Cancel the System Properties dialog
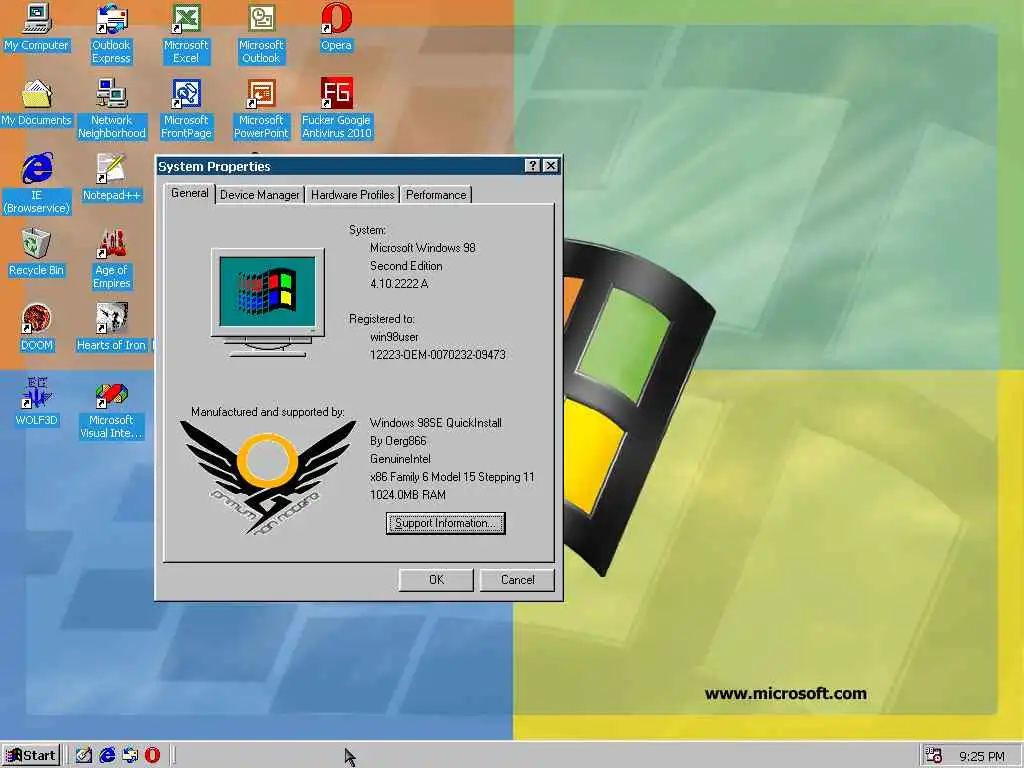 click(x=517, y=580)
